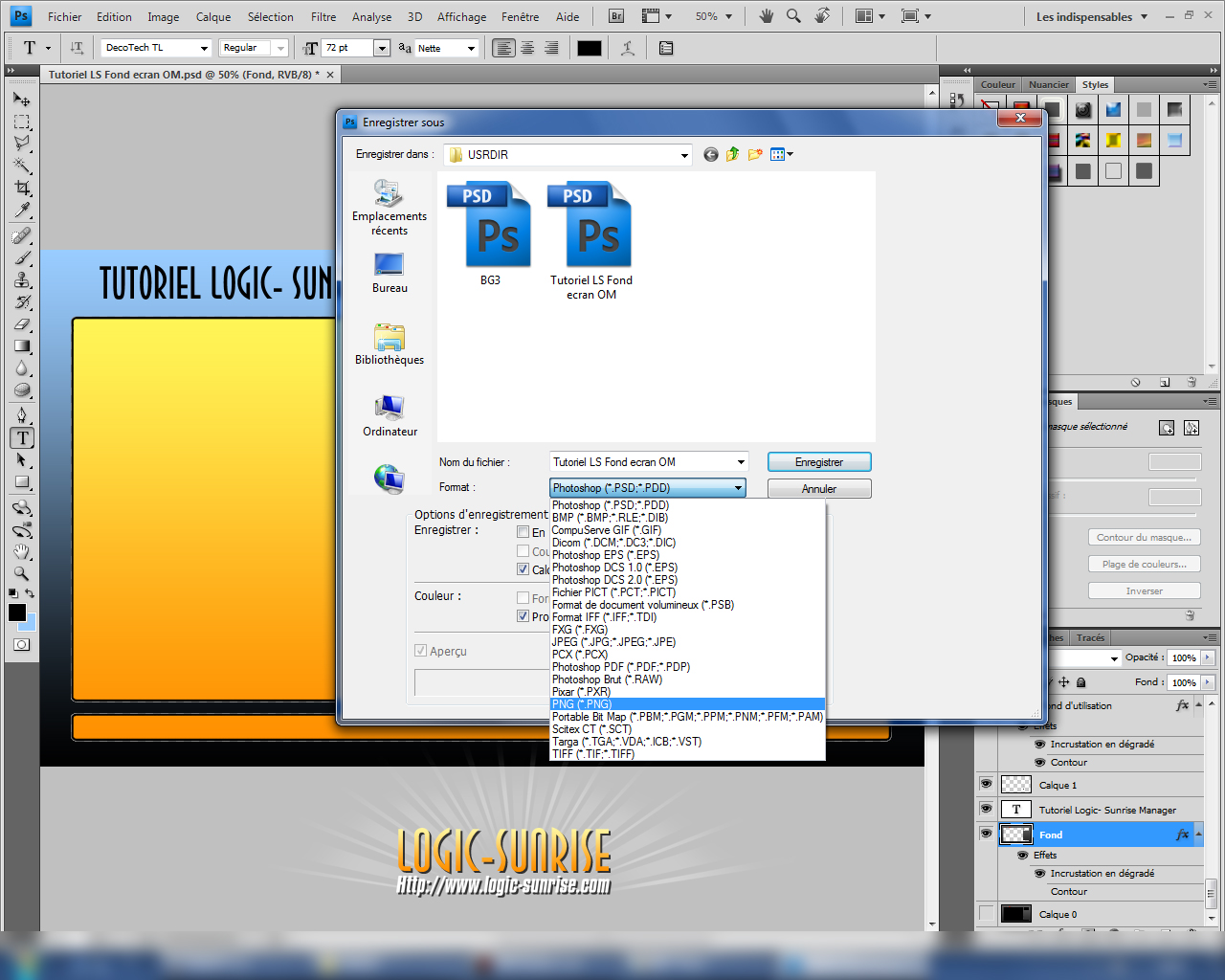
Task: Toggle visibility of Fond layer
Action: coord(986,835)
